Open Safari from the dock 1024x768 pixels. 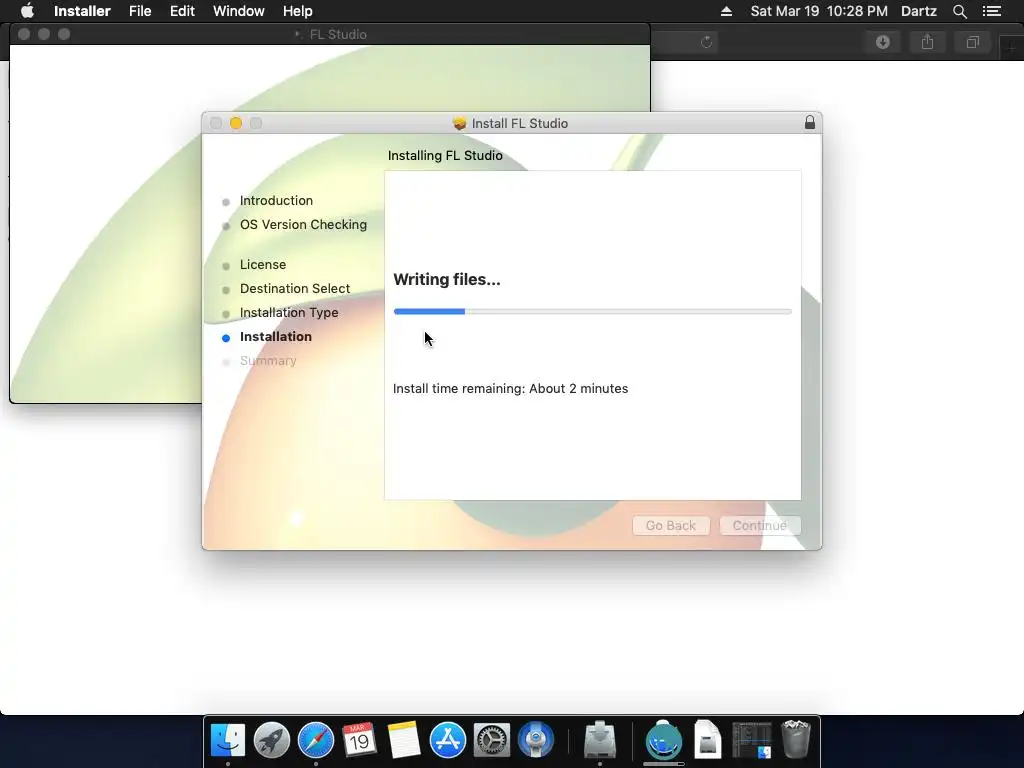pos(315,740)
